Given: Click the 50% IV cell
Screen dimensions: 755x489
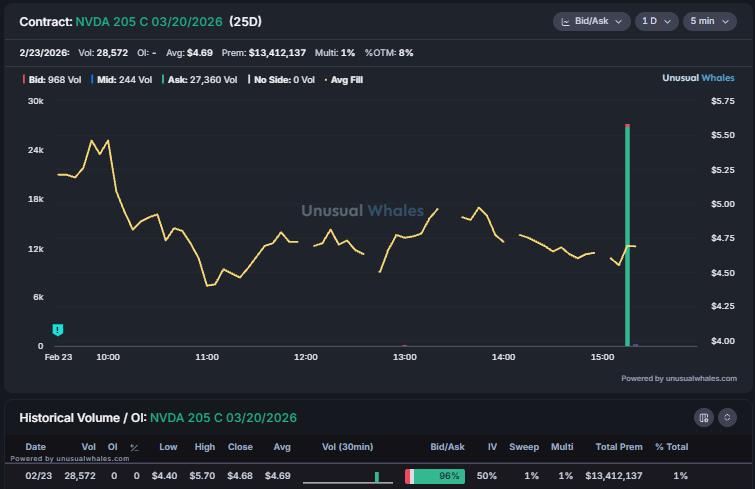Looking at the screenshot, I should point(487,476).
